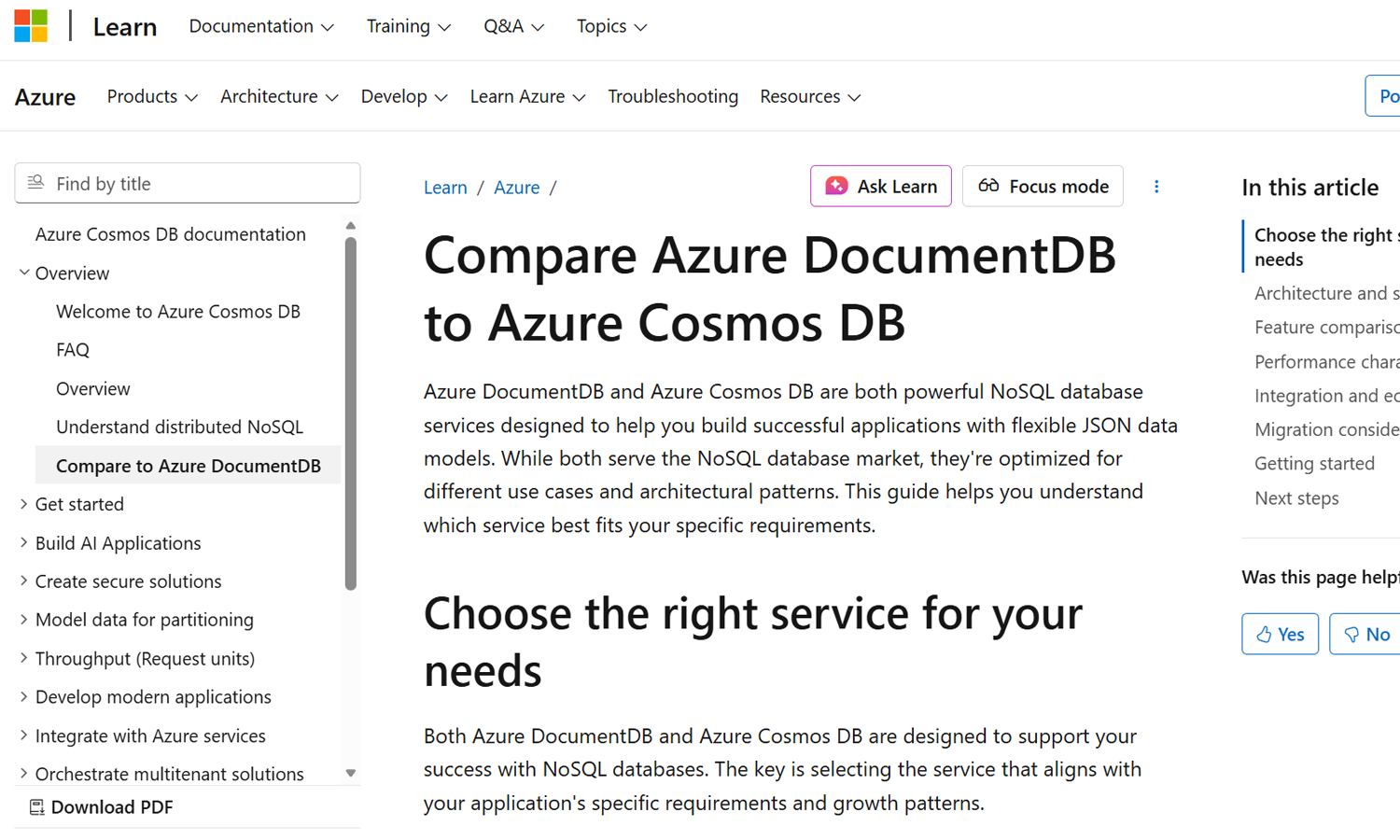Collapse the Overview tree section

point(24,273)
